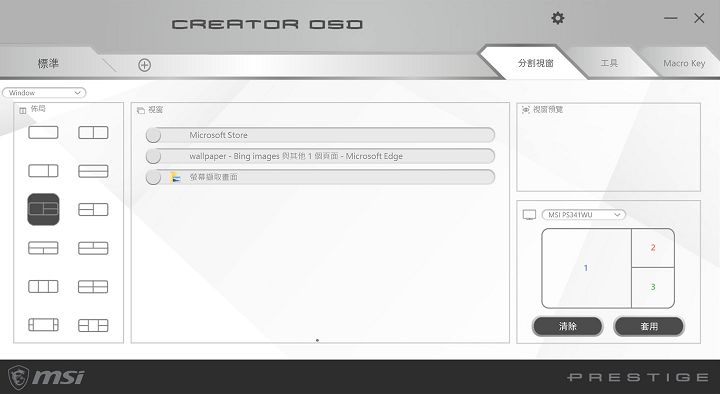Click the highlighted large-left, two-stacked-right layout
This screenshot has height=394, width=720.
point(43,209)
